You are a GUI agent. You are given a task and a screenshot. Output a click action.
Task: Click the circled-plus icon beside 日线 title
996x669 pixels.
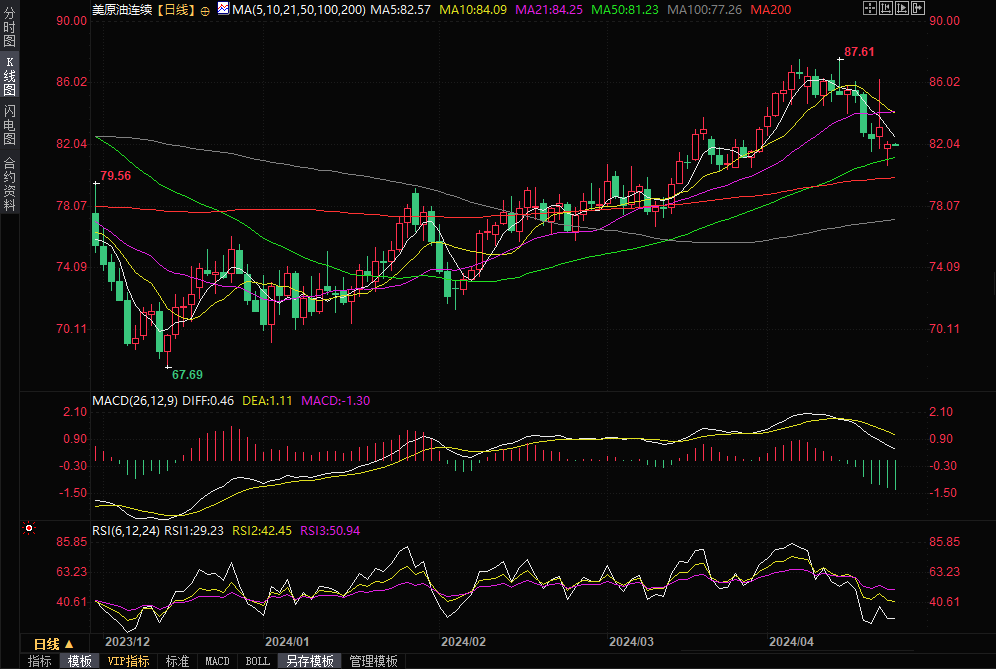tap(205, 9)
